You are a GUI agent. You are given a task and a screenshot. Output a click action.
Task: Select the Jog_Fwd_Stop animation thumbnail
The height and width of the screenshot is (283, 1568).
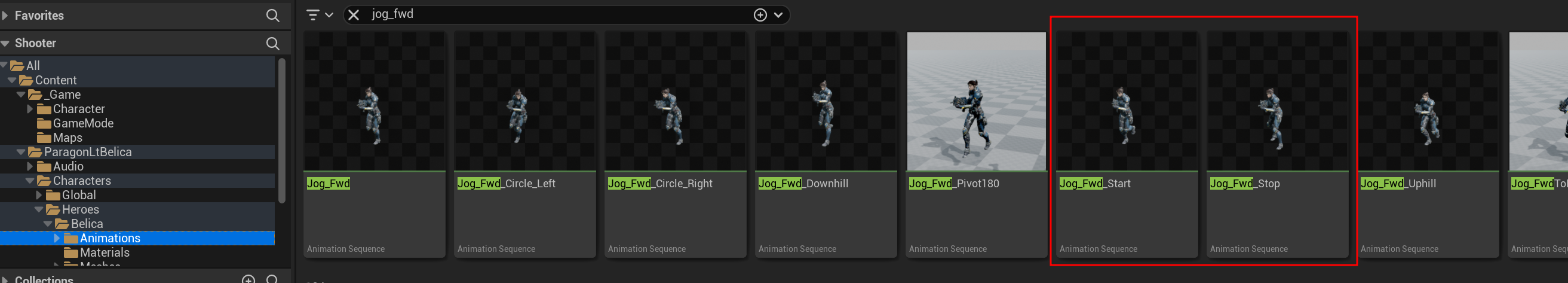pos(1278,101)
